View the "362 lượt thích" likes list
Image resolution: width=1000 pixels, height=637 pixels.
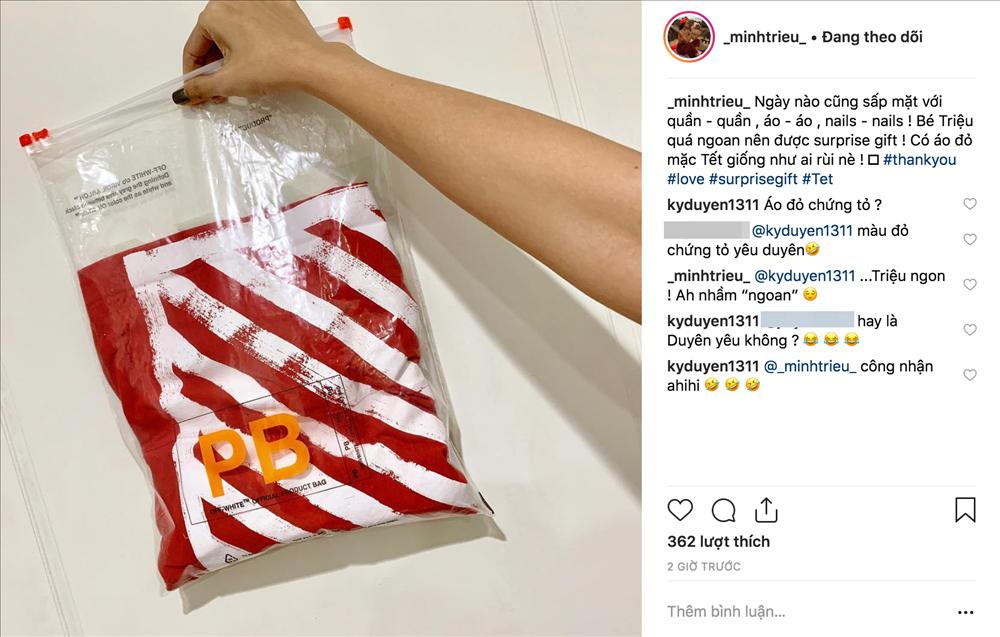[718, 541]
